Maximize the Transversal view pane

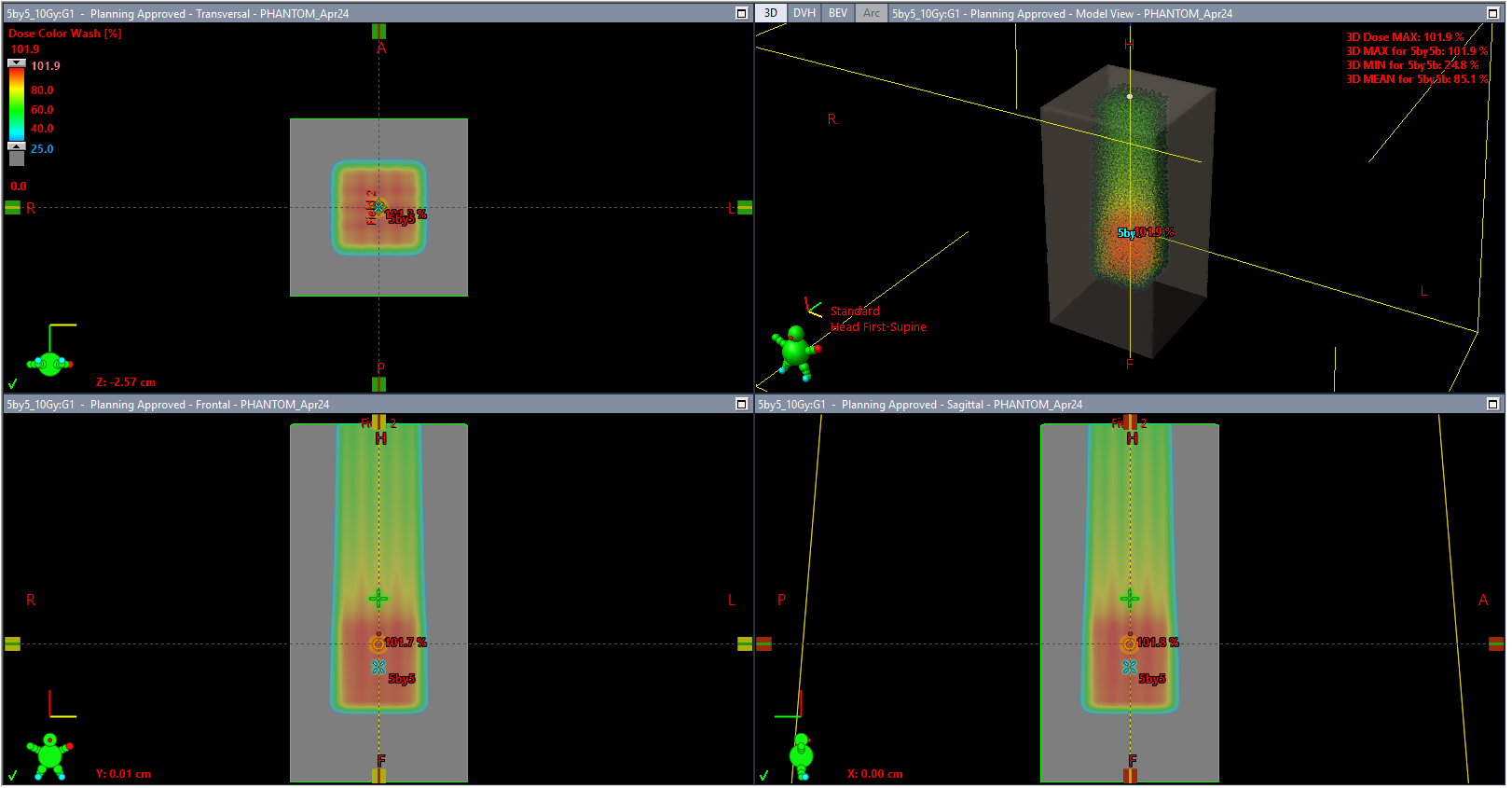[741, 13]
